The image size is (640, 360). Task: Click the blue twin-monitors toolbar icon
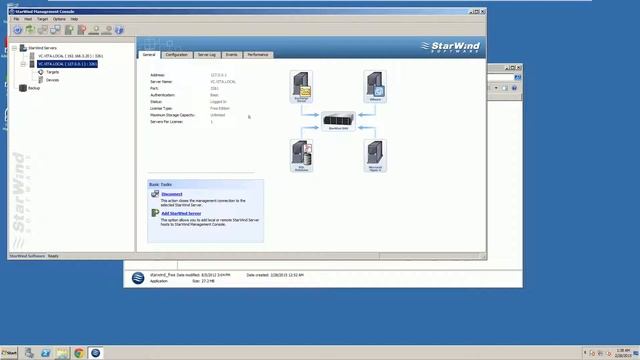point(56,30)
